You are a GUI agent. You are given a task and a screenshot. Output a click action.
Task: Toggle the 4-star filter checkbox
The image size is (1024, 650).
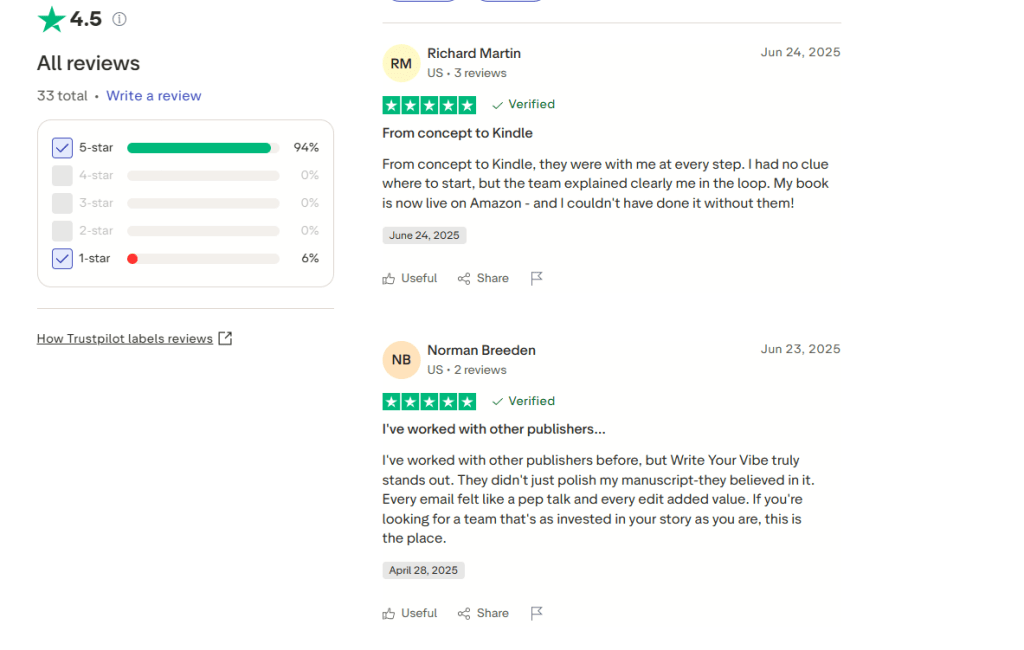tap(62, 176)
